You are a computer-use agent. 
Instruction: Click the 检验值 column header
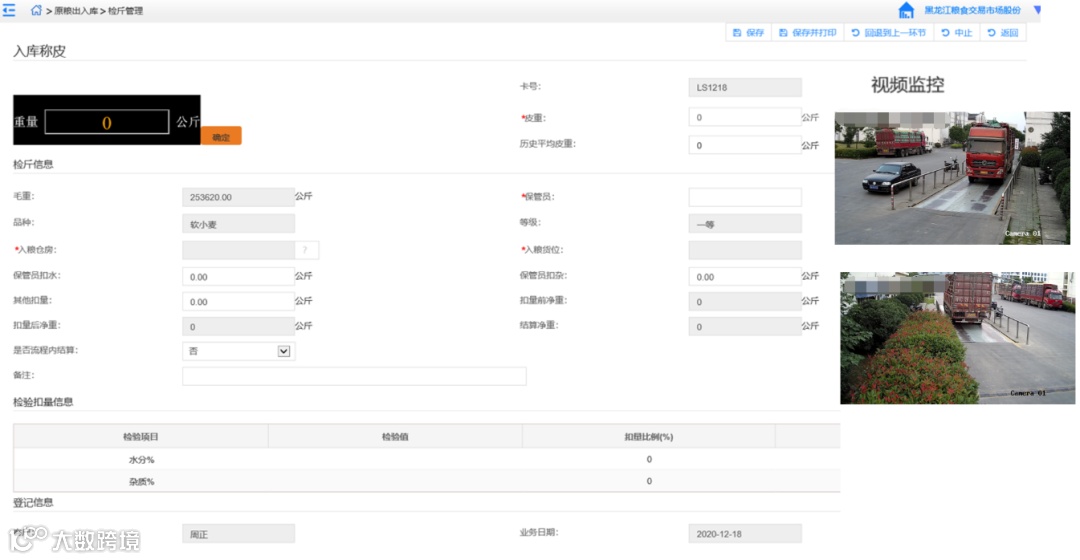click(395, 437)
